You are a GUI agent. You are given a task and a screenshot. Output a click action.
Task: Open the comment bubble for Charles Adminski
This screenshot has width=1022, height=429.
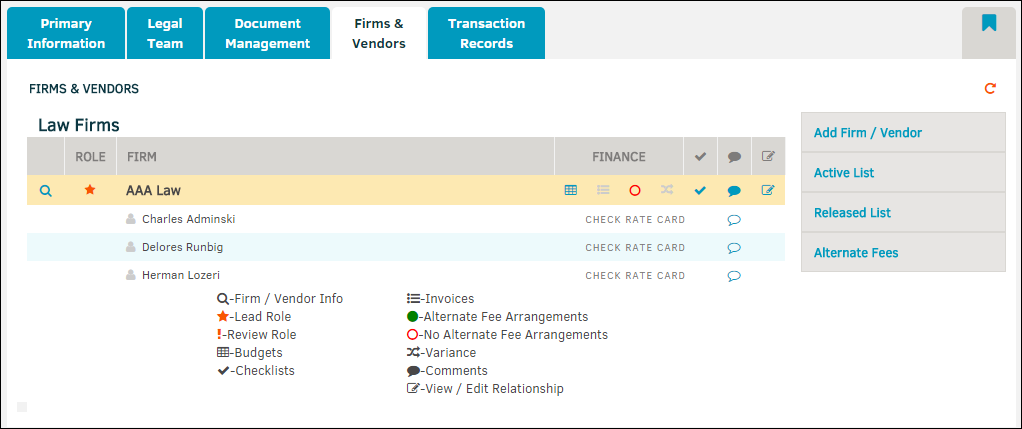734,220
